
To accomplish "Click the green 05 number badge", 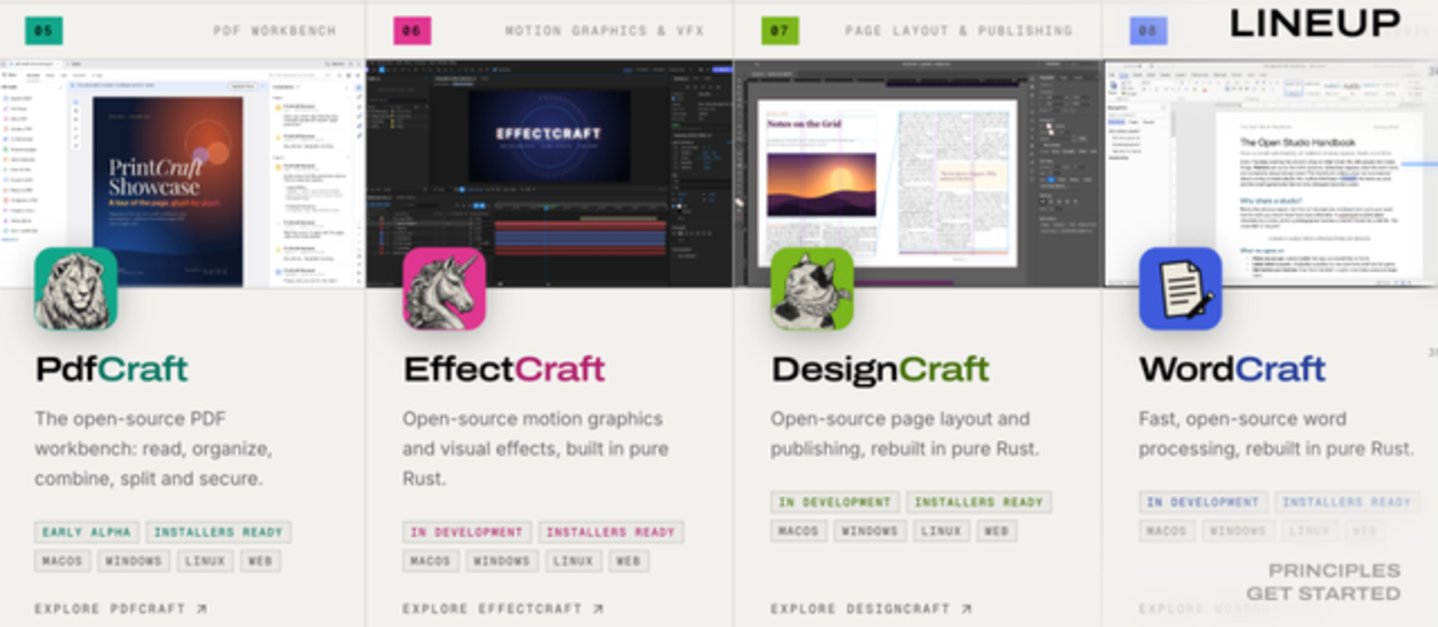I will tap(44, 30).
